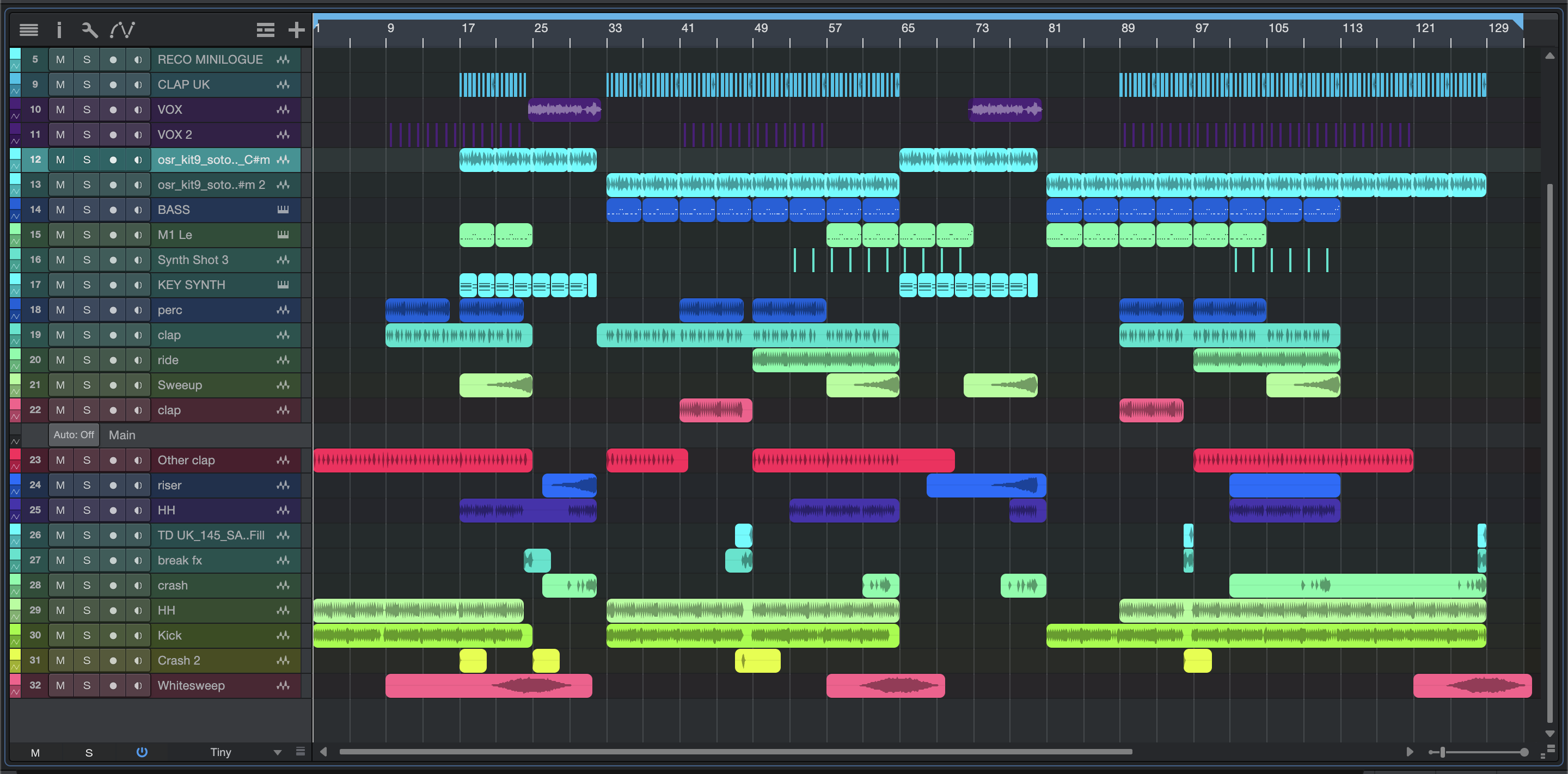Click the CLAP UK waveform icon
The height and width of the screenshot is (774, 1568).
pyautogui.click(x=283, y=84)
